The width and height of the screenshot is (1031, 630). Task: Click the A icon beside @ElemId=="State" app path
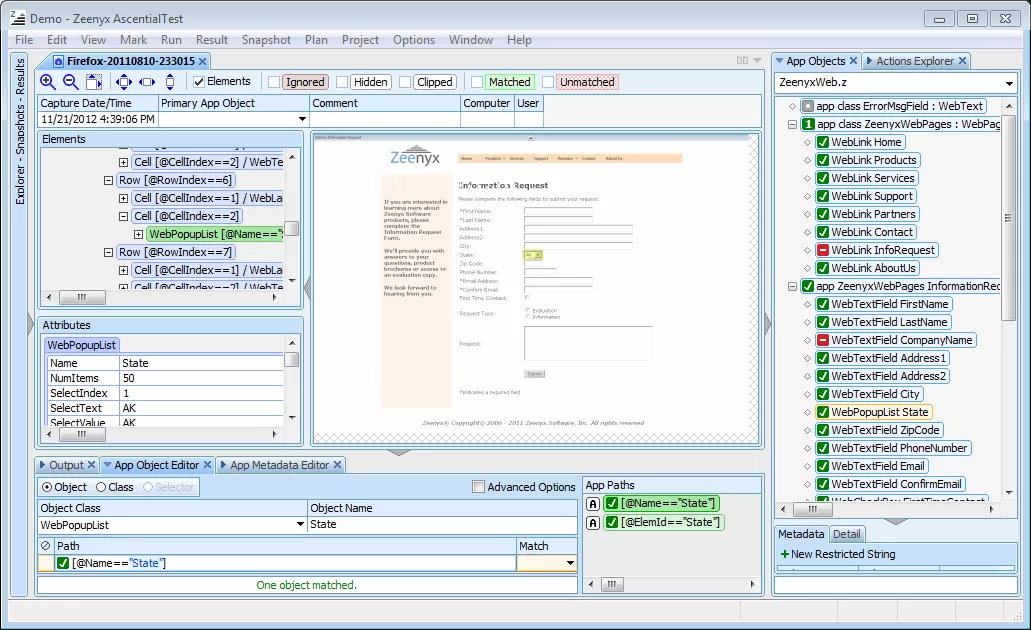pyautogui.click(x=593, y=523)
